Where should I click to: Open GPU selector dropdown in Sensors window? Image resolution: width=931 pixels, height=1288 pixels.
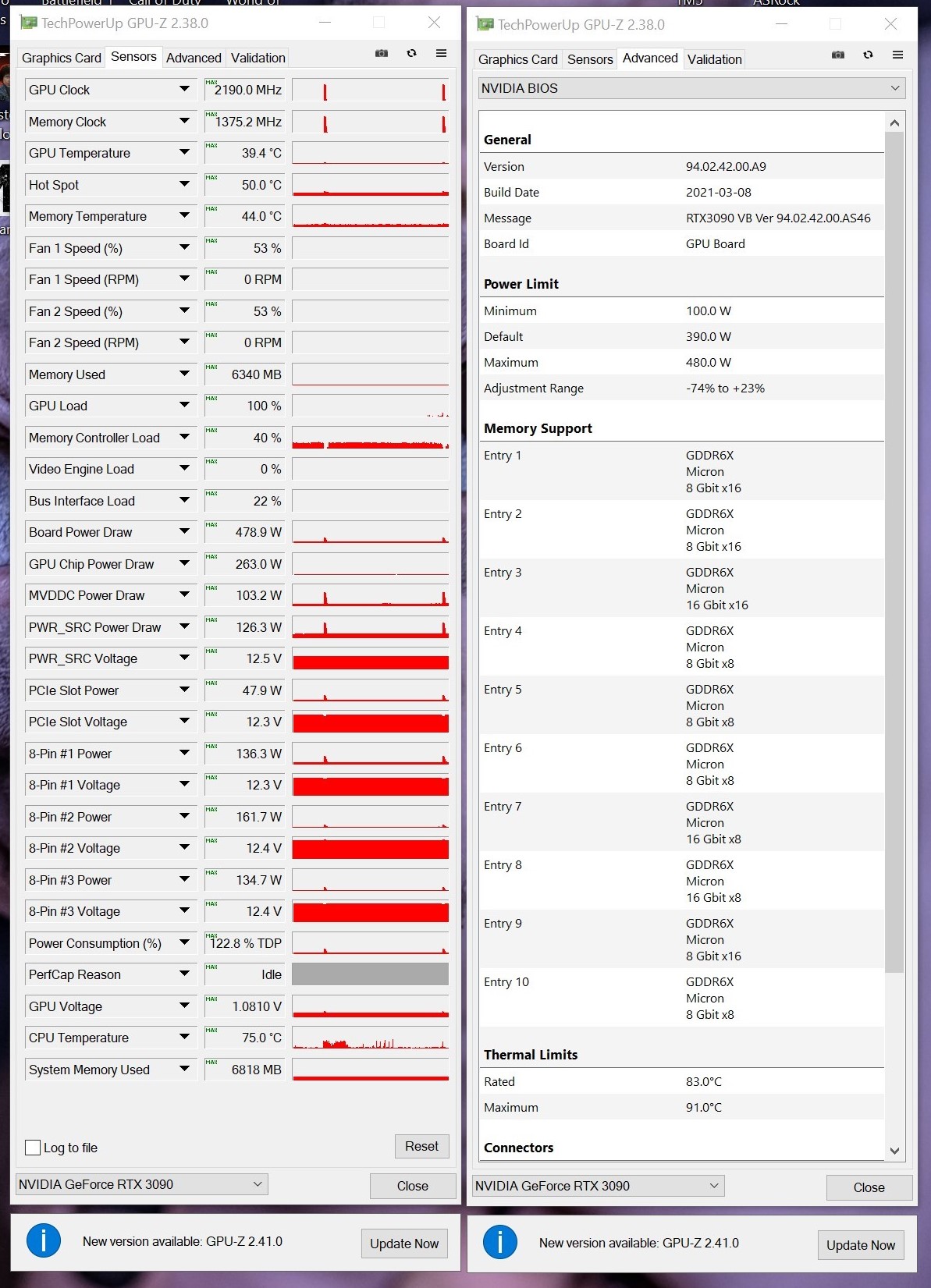click(142, 1184)
